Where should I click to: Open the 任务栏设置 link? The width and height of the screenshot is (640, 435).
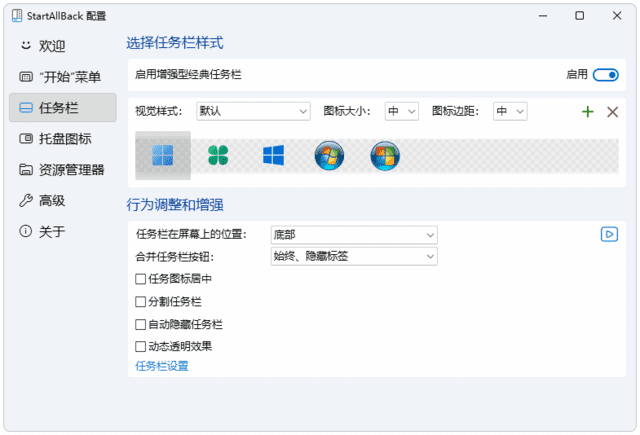click(x=161, y=366)
